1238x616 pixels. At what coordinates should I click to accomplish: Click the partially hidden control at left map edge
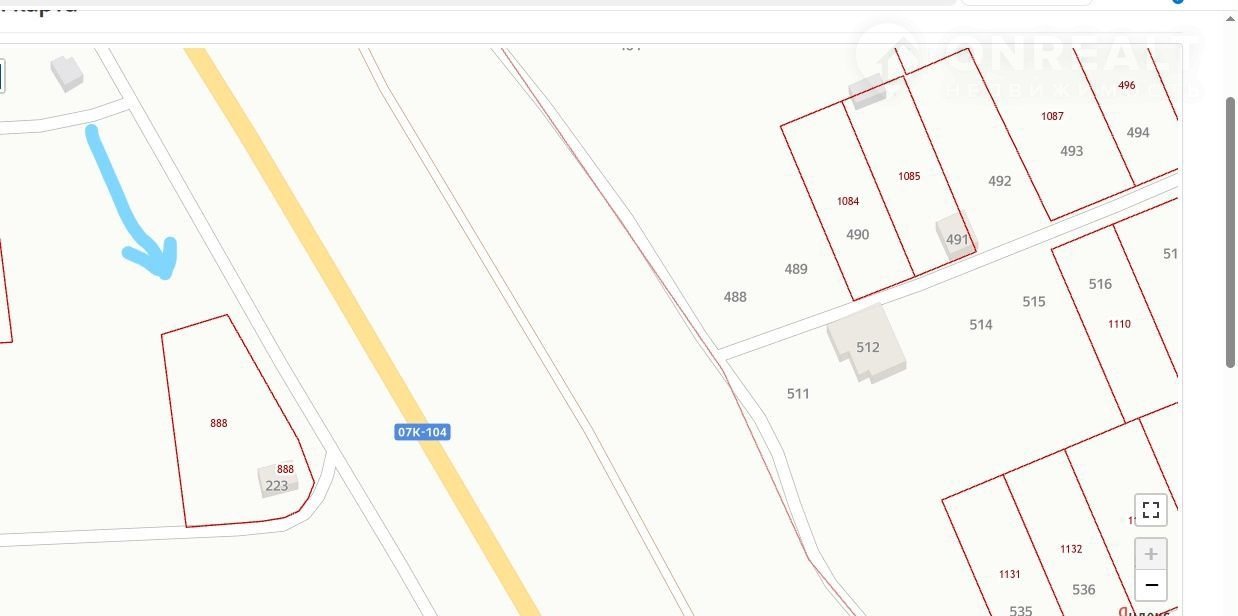click(2, 76)
